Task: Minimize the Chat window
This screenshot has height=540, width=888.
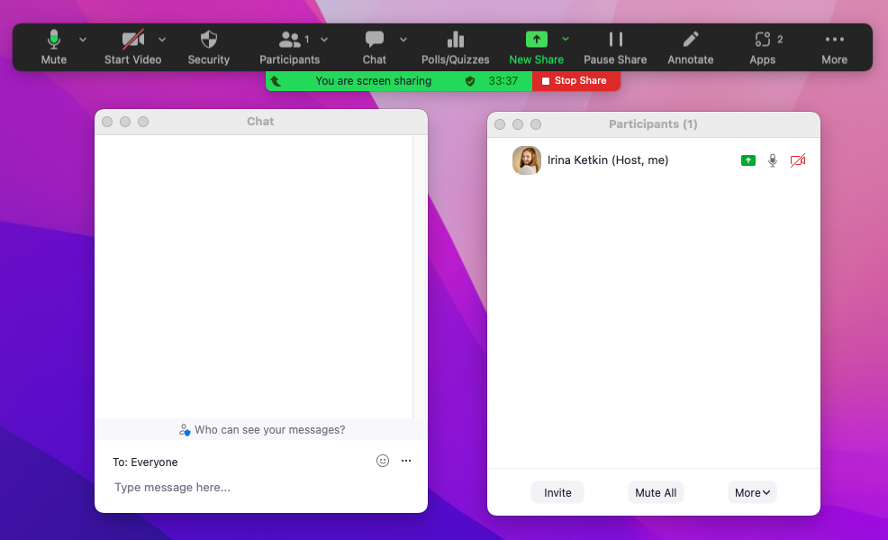Action: pos(125,122)
